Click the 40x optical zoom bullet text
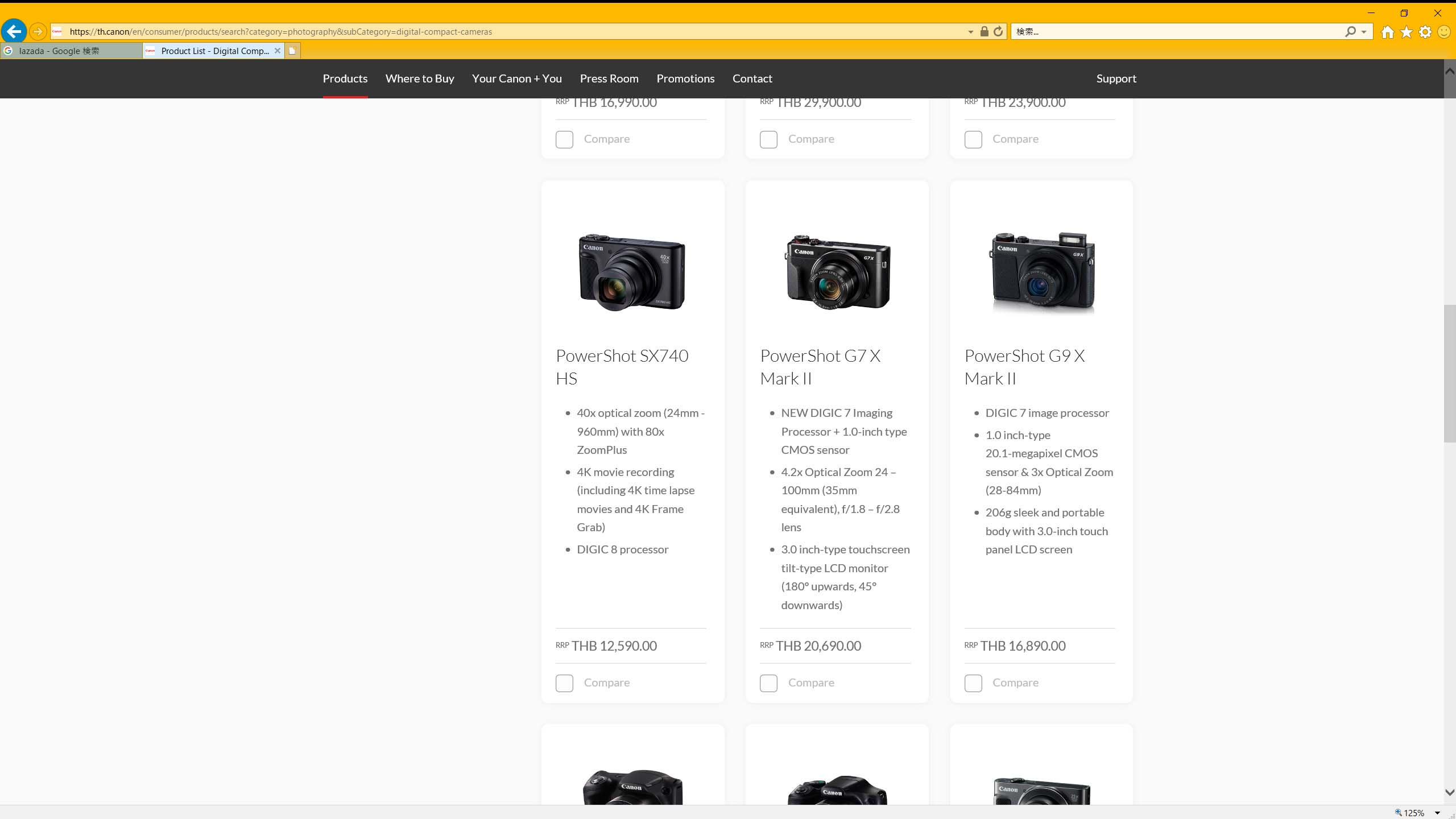Screen dimensions: 1456x819 (641, 431)
